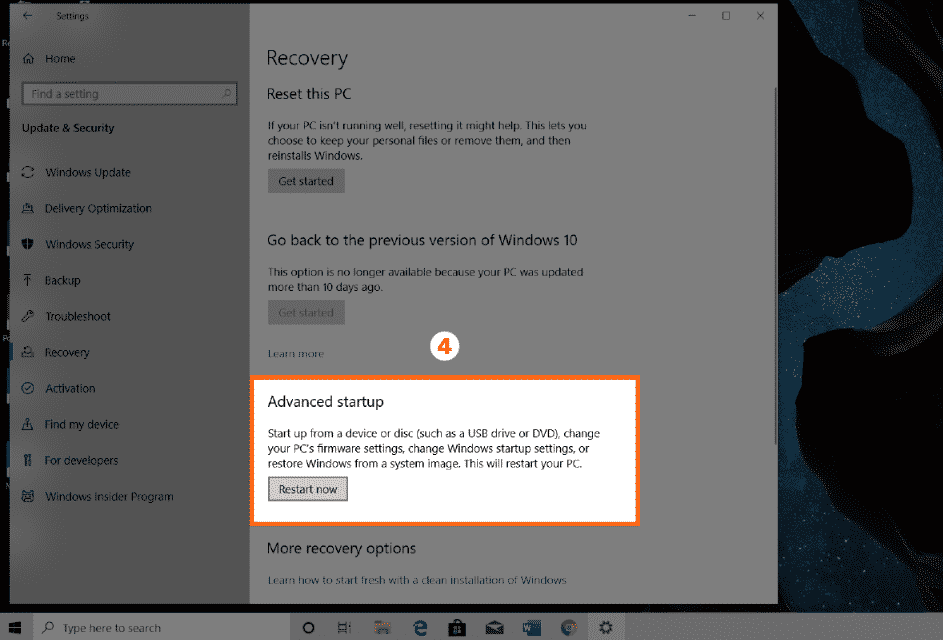Open the Learn more link

296,354
